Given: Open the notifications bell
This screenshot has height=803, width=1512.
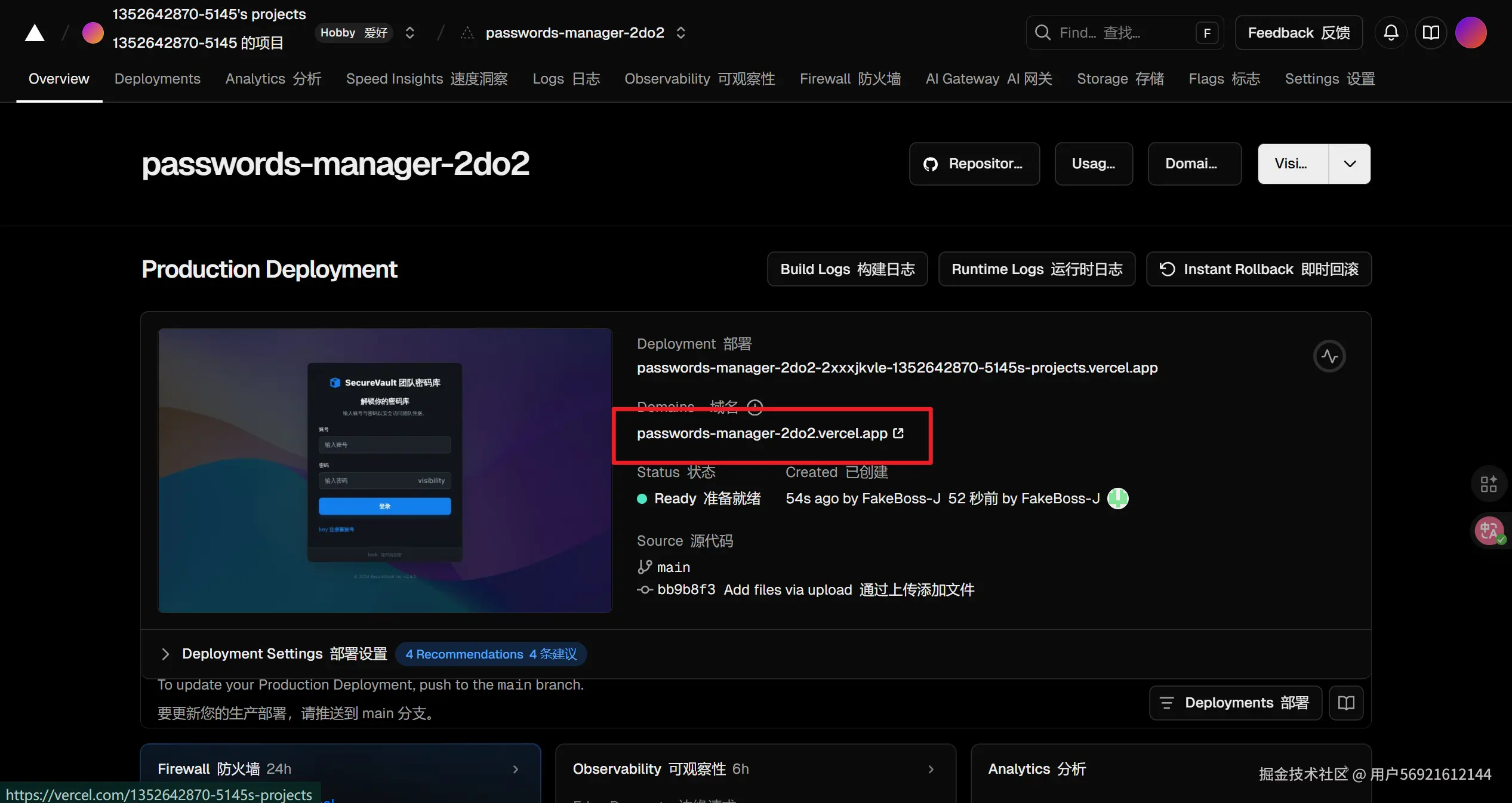Looking at the screenshot, I should point(1391,33).
